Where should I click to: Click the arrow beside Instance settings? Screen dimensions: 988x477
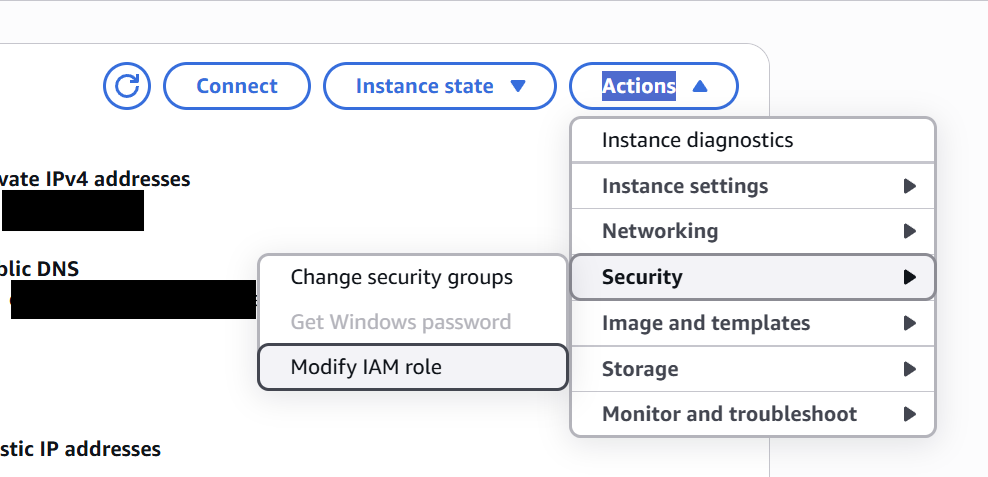[909, 186]
